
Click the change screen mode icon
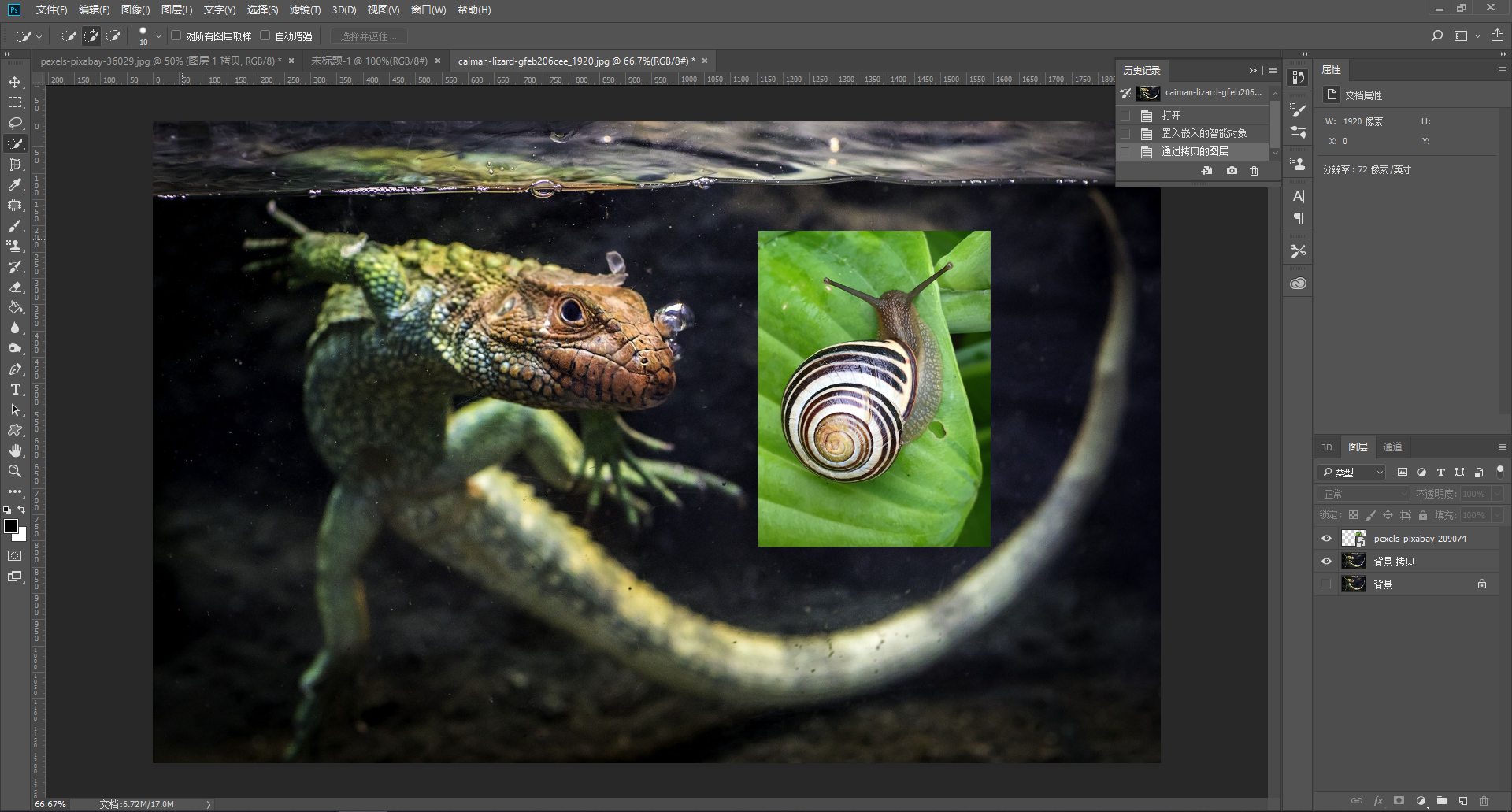(x=15, y=577)
